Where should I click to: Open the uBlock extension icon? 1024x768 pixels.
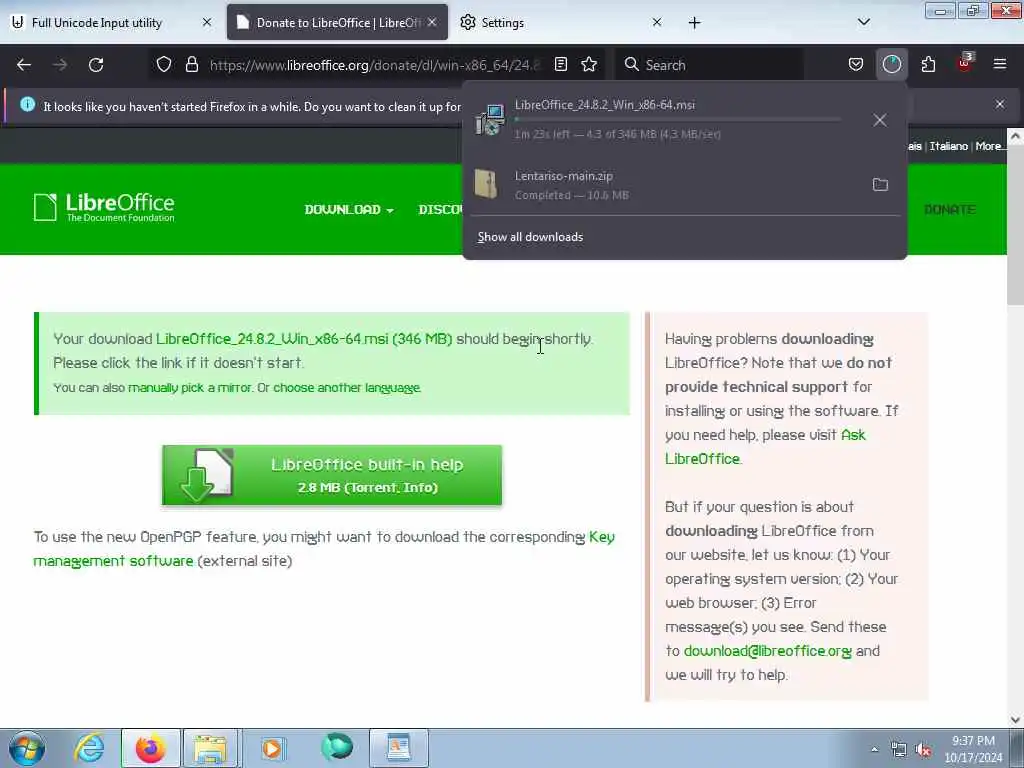(x=965, y=63)
